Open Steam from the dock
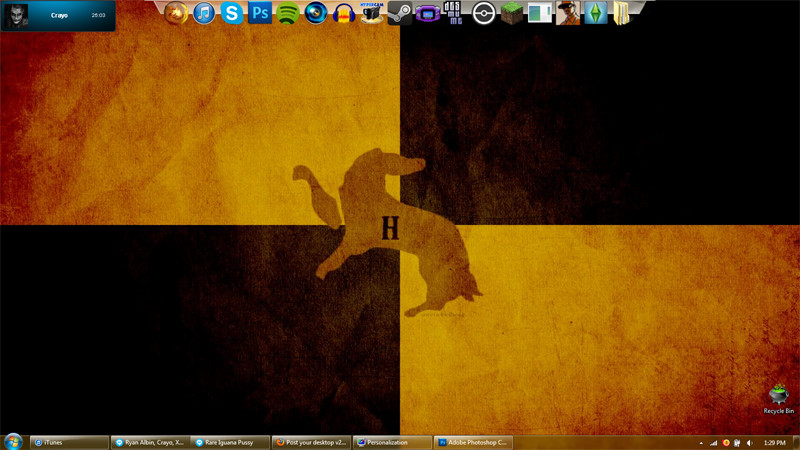The height and width of the screenshot is (450, 800). [x=400, y=13]
